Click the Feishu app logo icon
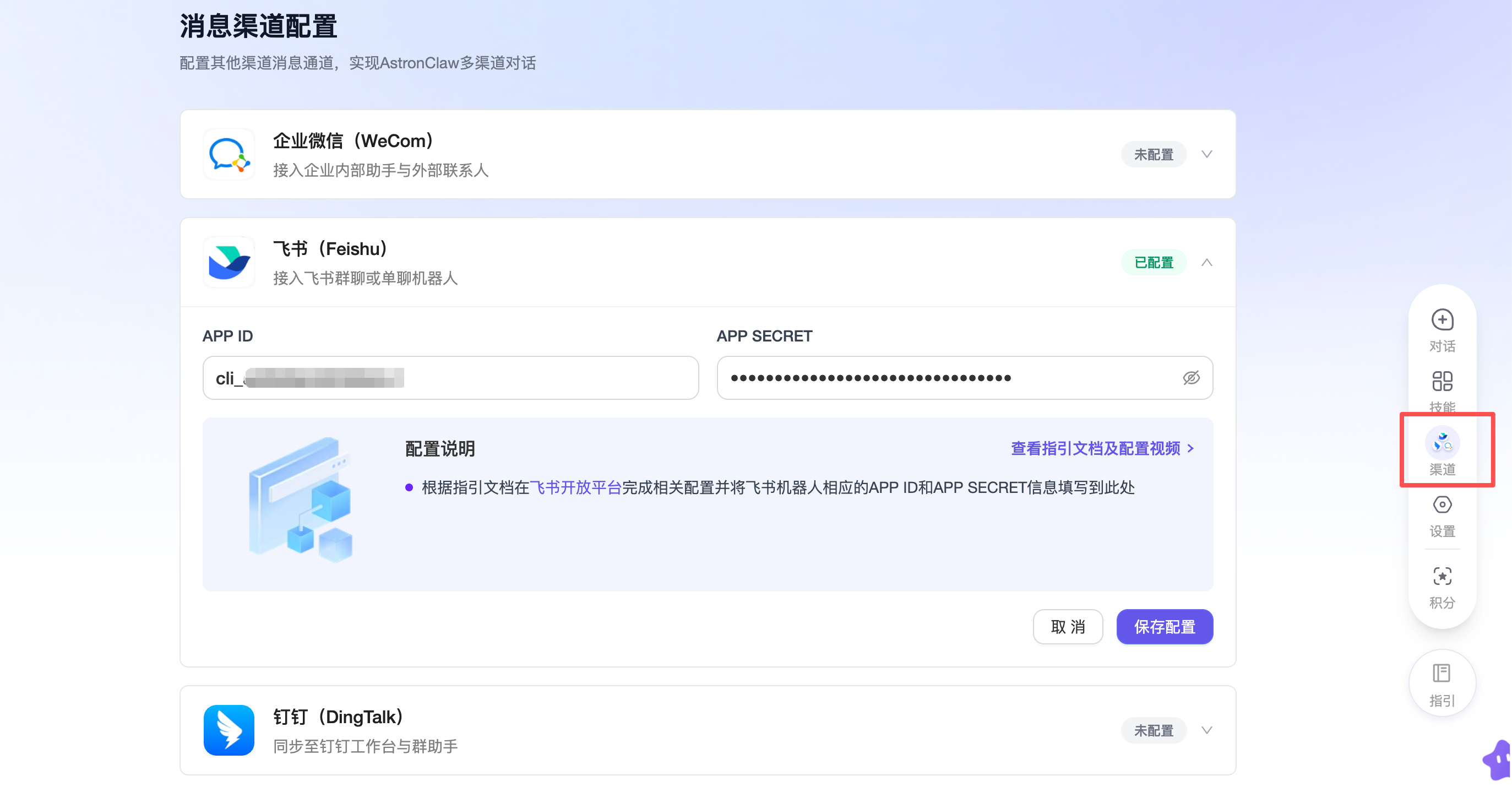The image size is (1512, 803). [x=229, y=262]
